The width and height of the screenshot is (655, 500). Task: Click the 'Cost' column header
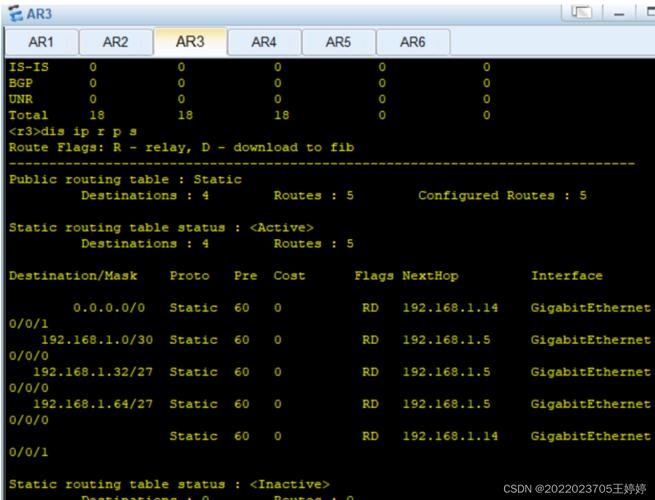tap(289, 276)
